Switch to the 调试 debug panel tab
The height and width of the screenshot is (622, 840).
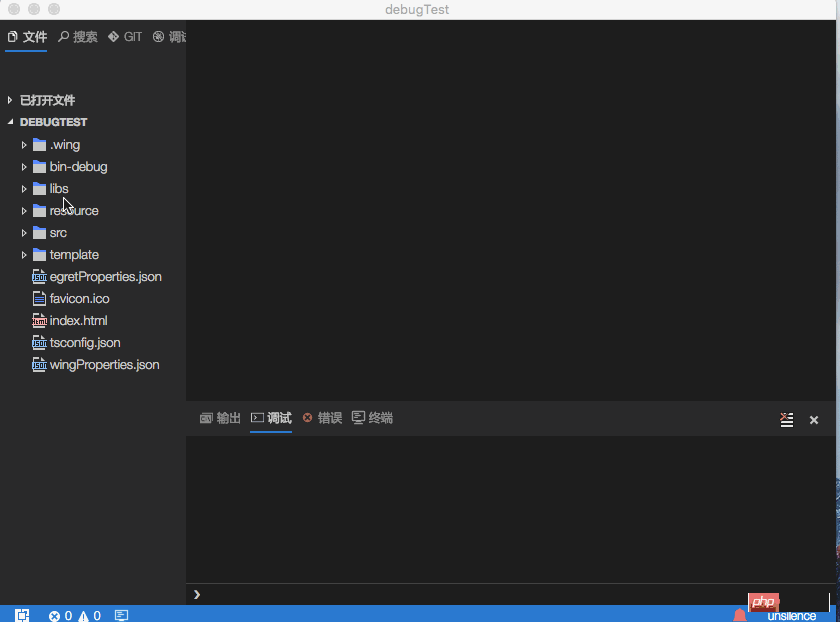click(x=271, y=418)
